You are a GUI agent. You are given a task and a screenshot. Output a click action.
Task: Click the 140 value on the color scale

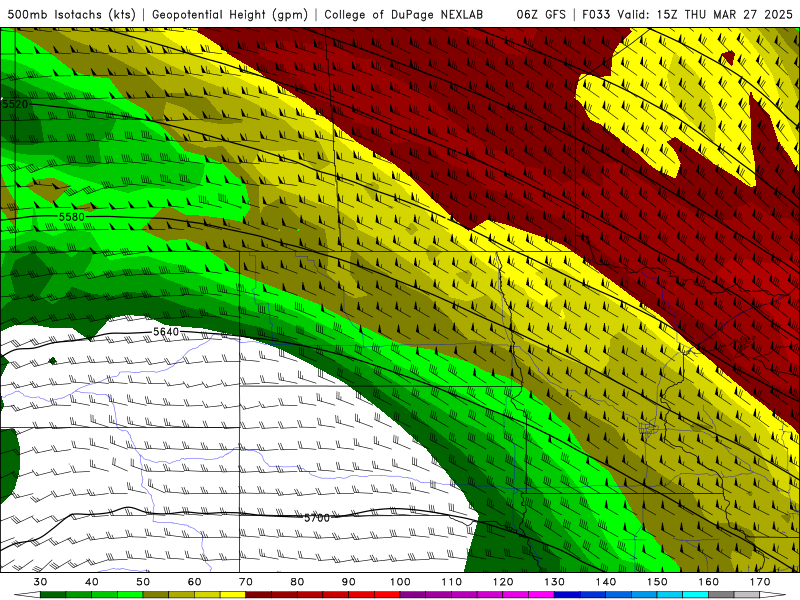tap(606, 582)
